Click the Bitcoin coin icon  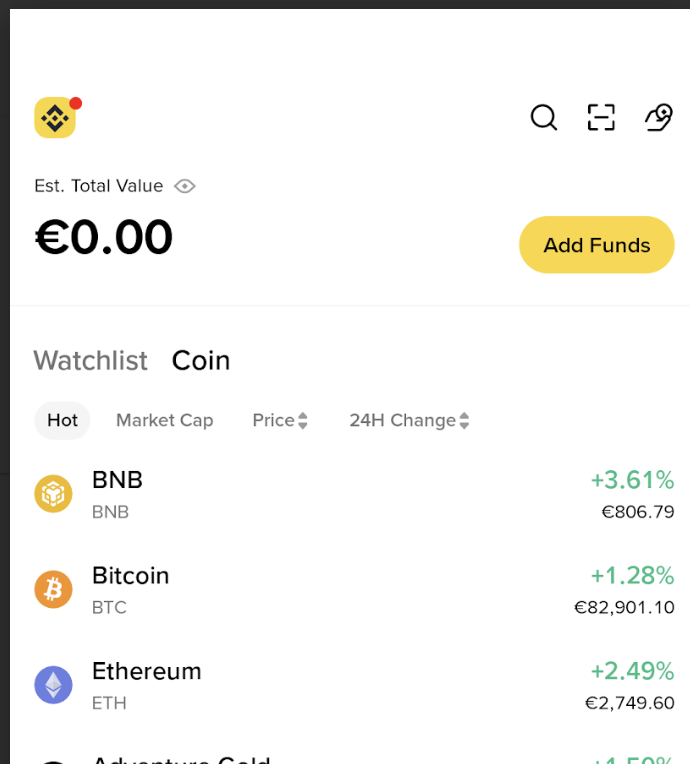coord(54,589)
